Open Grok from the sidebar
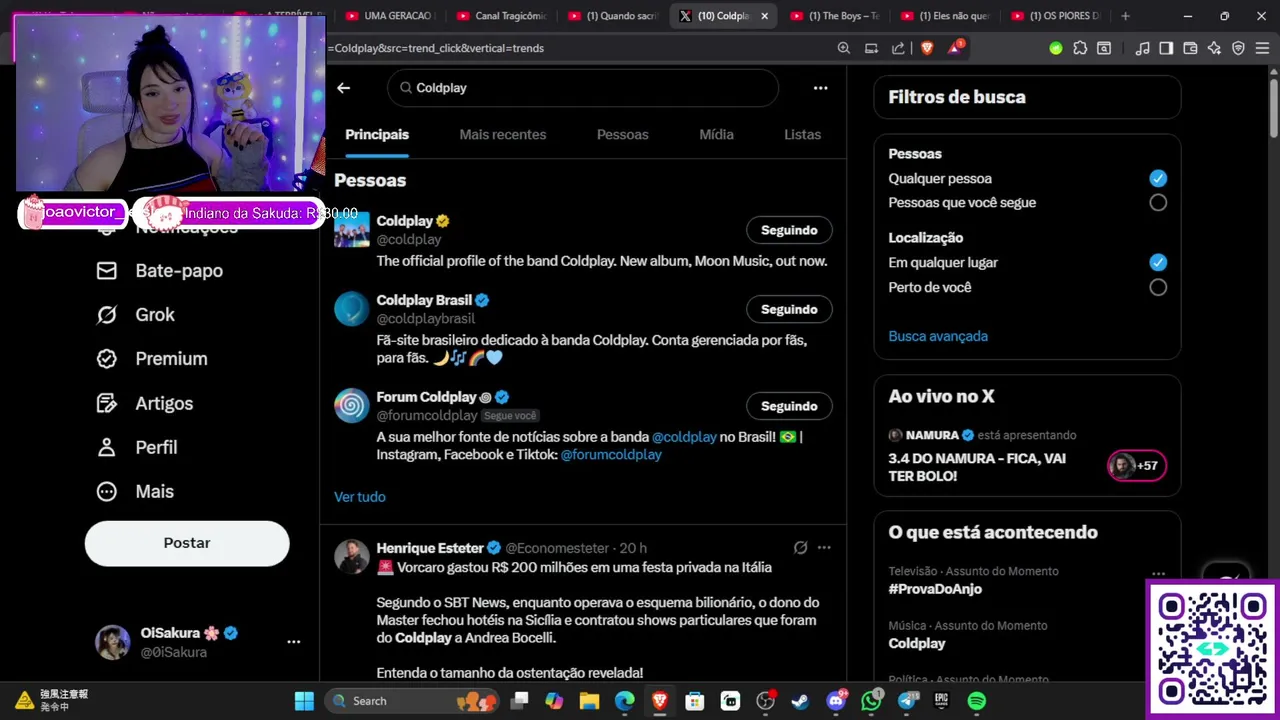Screen dimensions: 1280x720 [136, 315]
